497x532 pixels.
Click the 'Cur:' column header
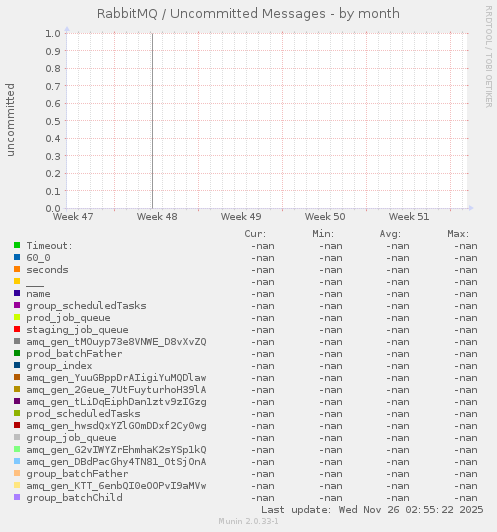(255, 234)
